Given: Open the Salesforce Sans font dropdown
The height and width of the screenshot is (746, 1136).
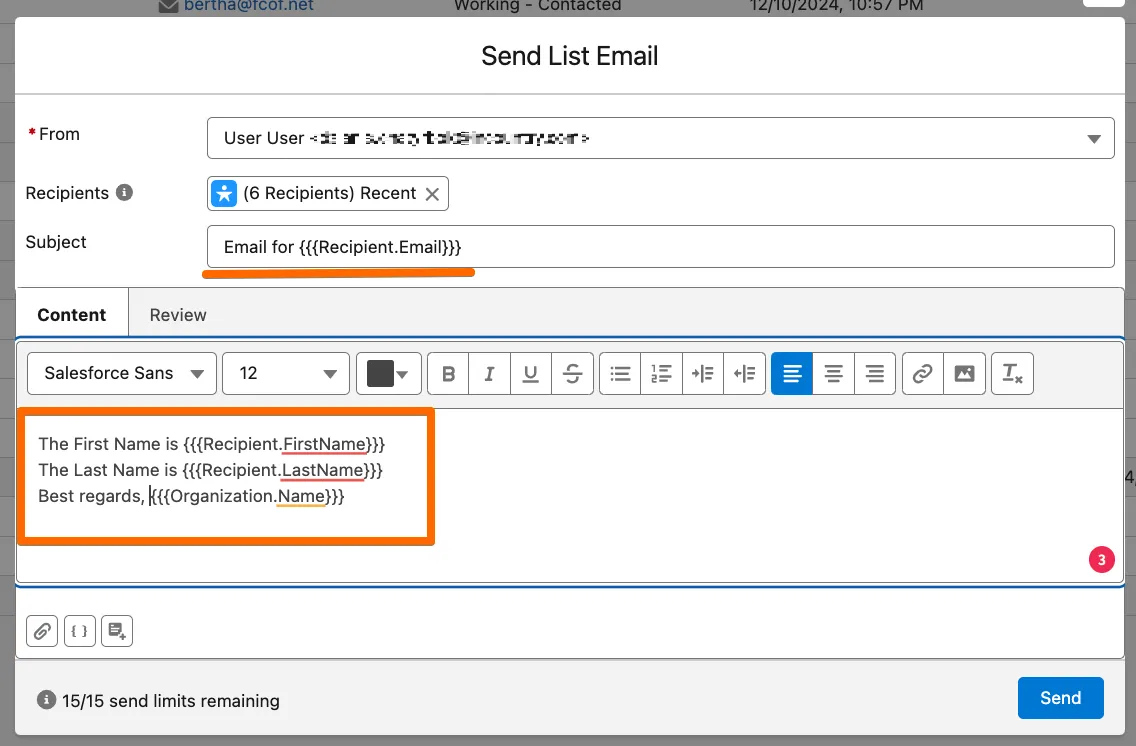Looking at the screenshot, I should [x=122, y=374].
